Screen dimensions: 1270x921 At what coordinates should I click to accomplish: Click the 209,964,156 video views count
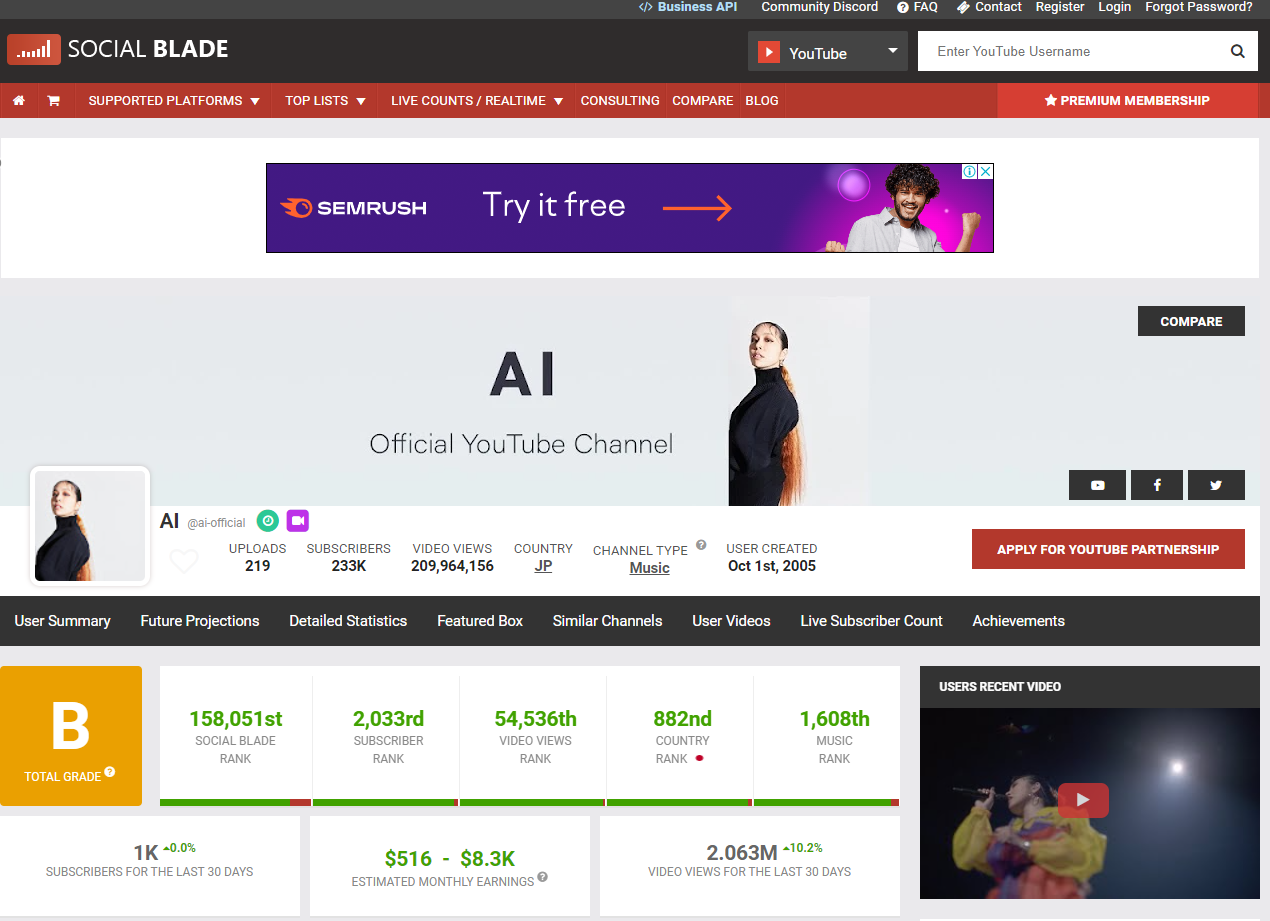(452, 566)
